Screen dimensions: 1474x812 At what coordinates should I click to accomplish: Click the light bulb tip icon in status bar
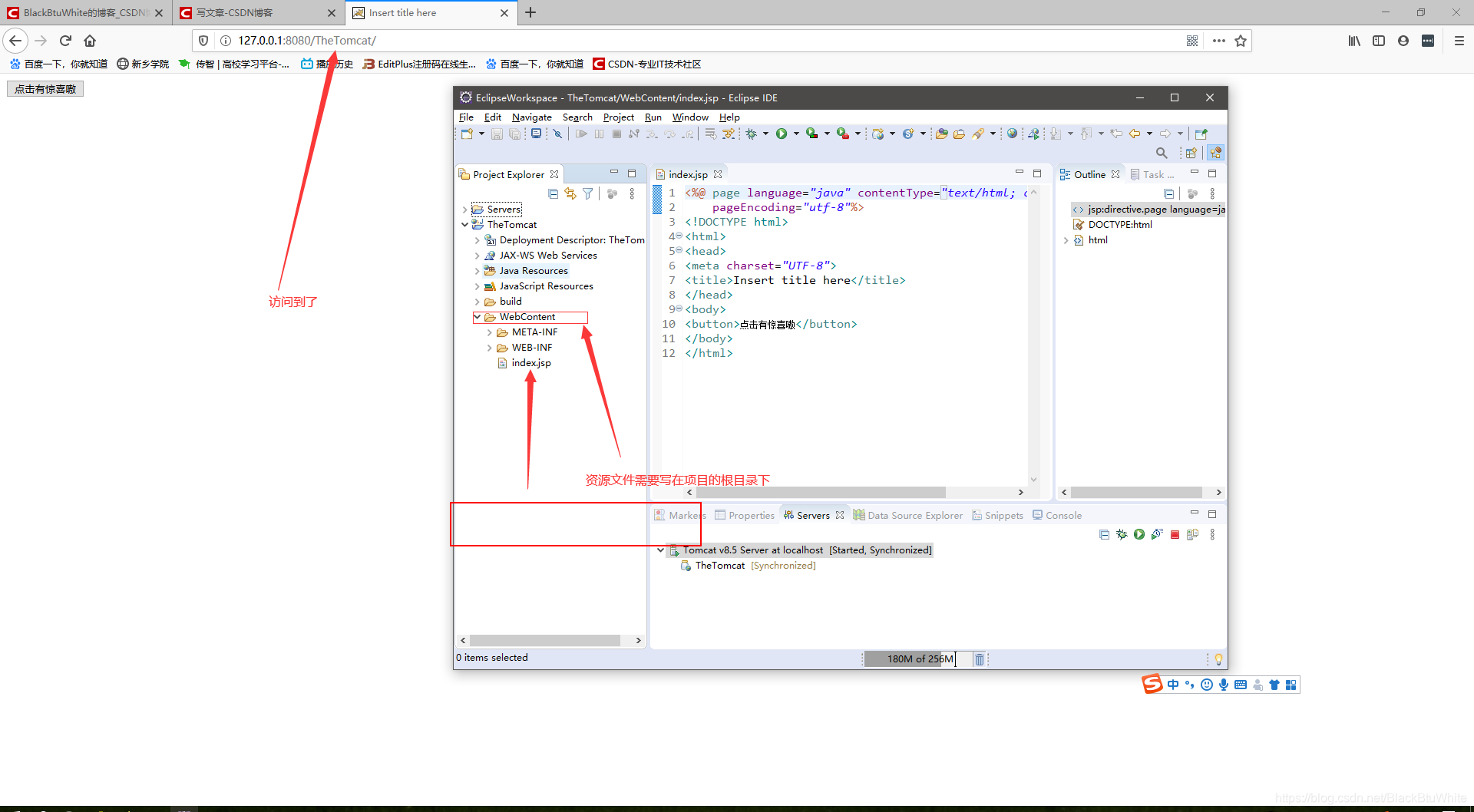1218,659
